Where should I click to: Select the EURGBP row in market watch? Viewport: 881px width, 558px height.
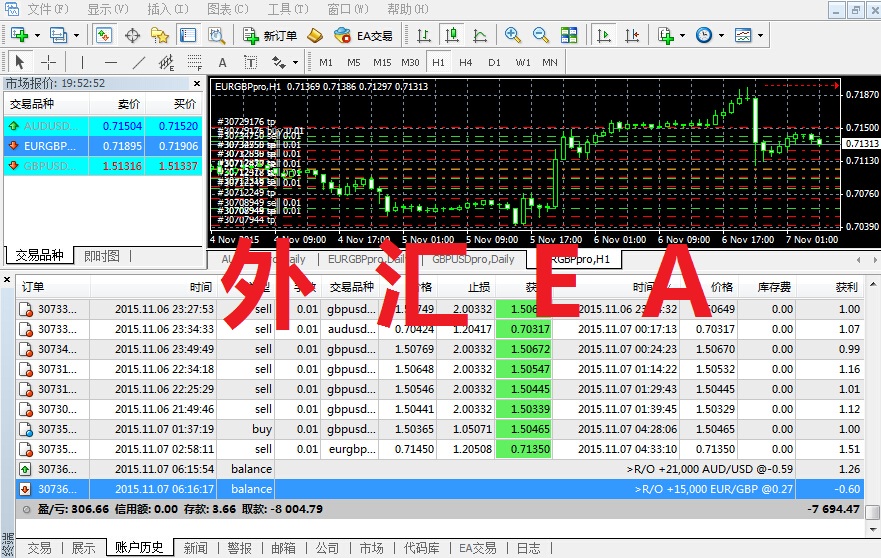point(103,146)
